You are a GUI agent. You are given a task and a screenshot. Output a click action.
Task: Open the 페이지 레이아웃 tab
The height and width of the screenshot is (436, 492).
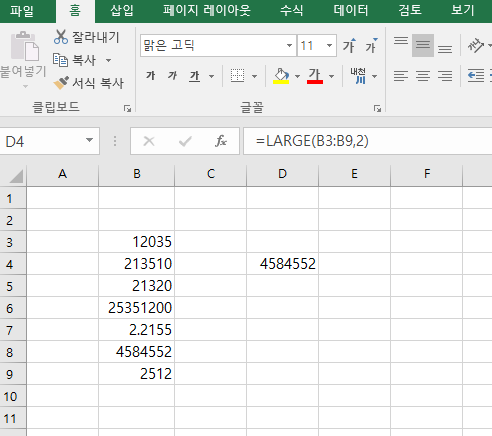point(207,11)
